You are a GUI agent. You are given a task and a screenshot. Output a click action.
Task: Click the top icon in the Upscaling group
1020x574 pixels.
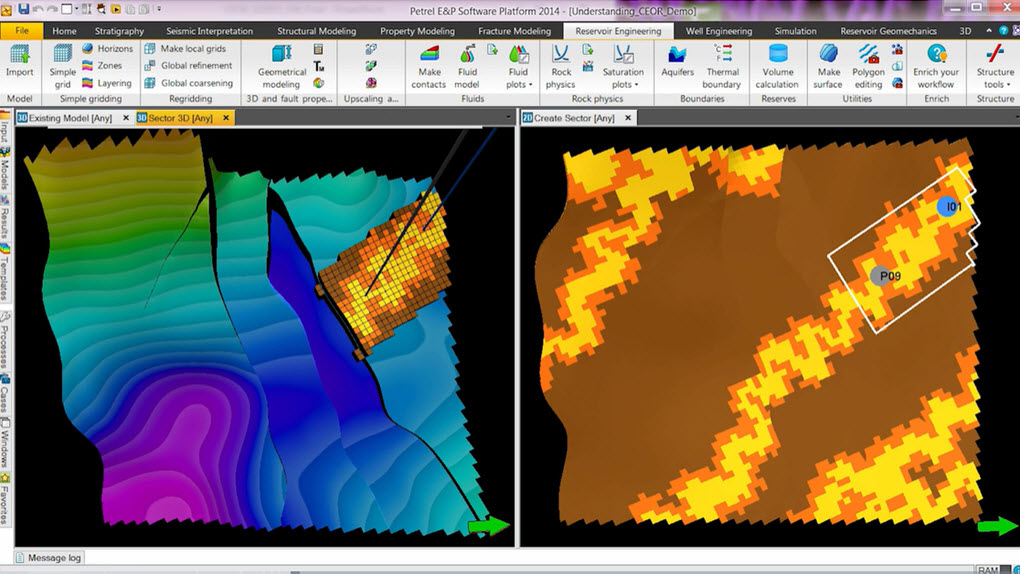371,49
